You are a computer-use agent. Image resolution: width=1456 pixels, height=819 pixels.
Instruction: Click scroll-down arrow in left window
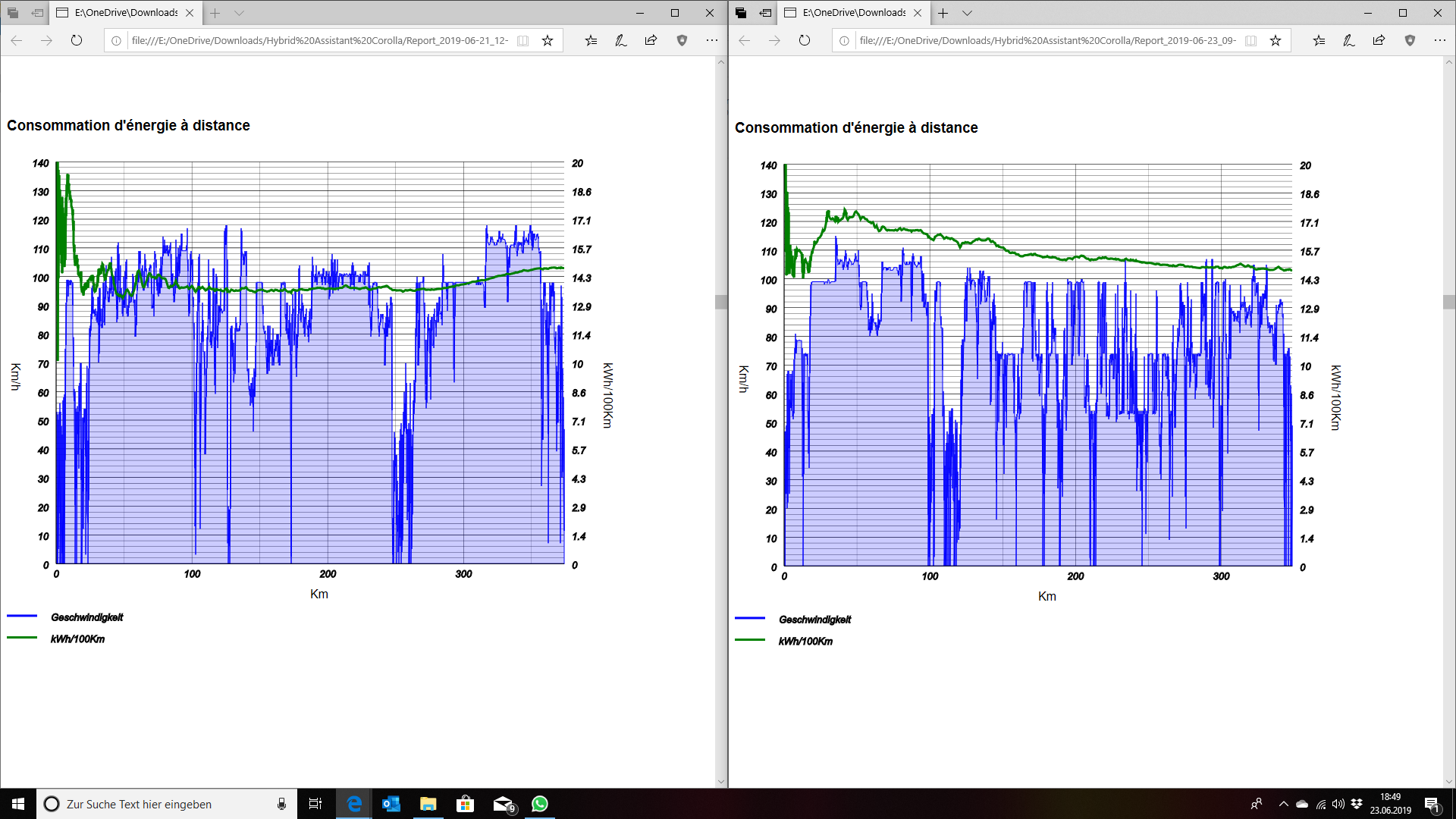pos(721,782)
